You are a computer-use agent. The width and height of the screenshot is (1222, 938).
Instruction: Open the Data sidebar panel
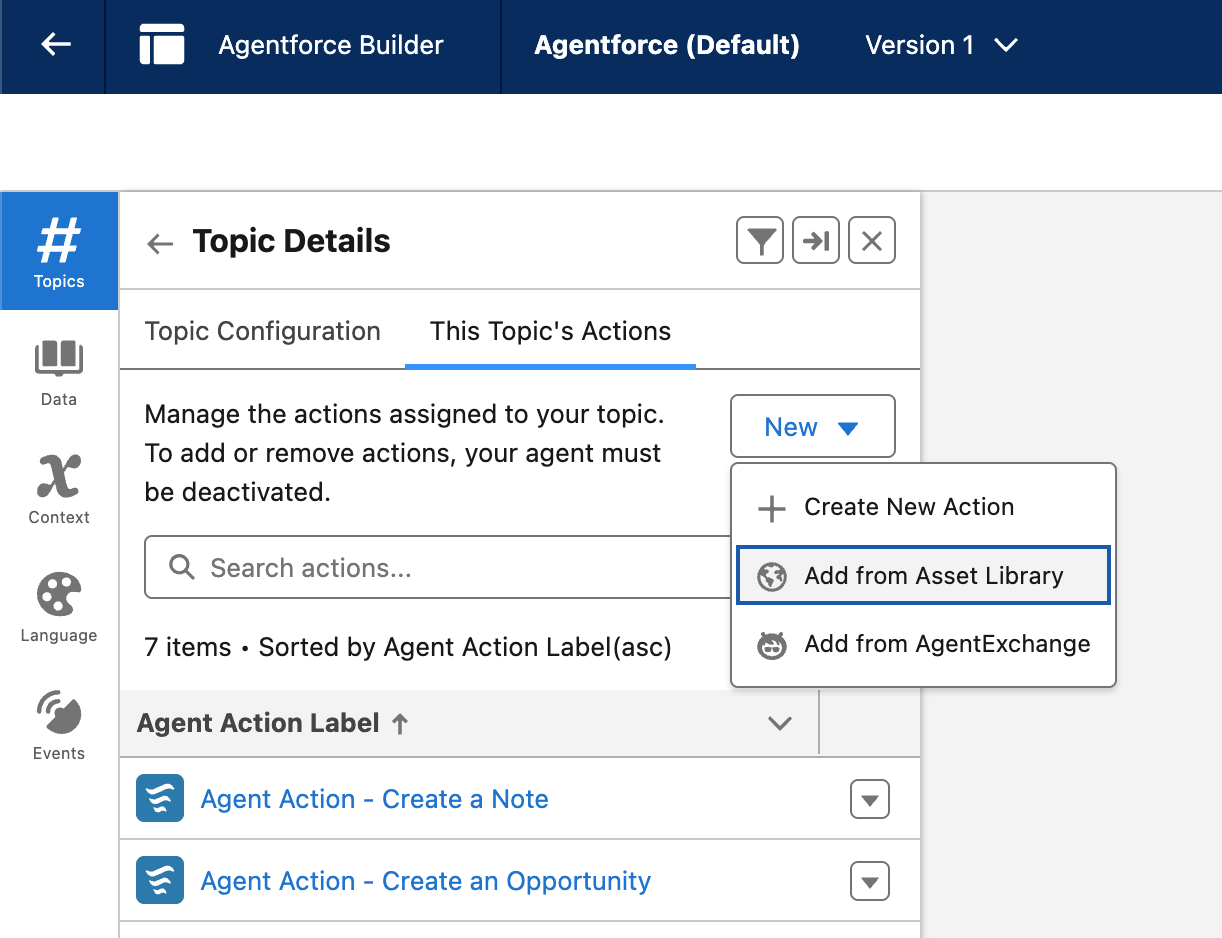point(59,372)
